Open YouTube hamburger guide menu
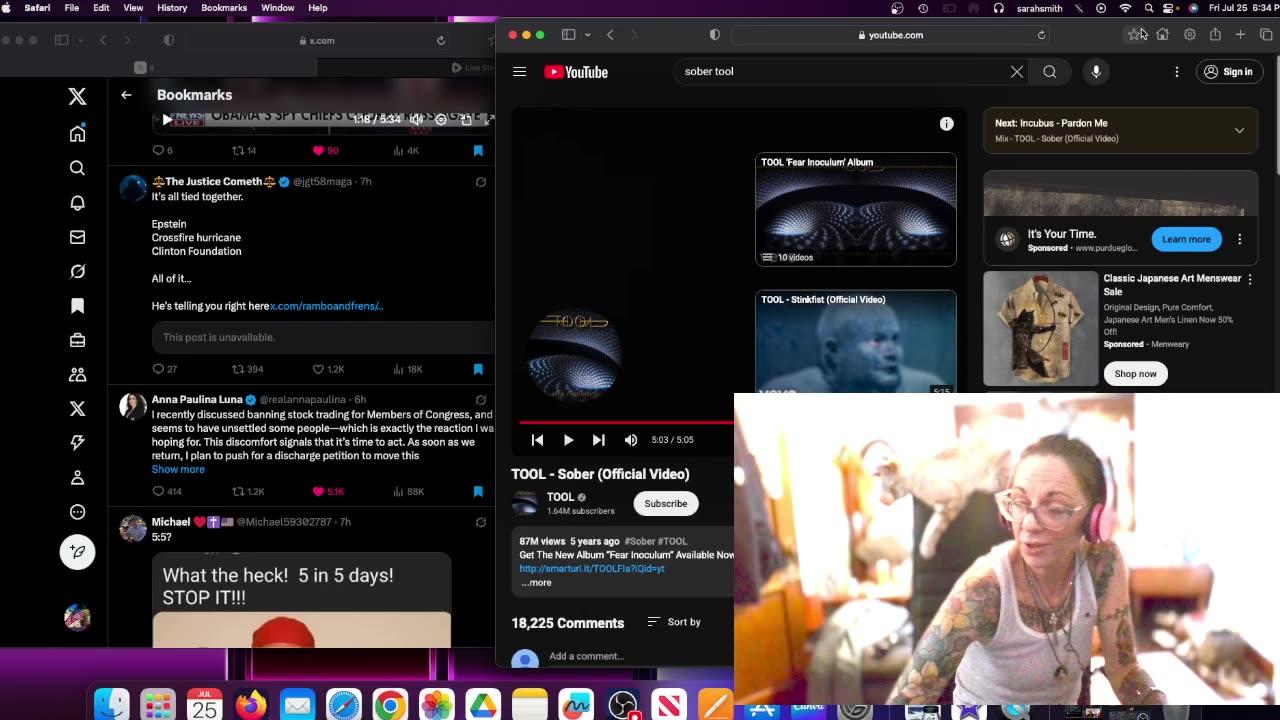The image size is (1280, 720). 519,72
